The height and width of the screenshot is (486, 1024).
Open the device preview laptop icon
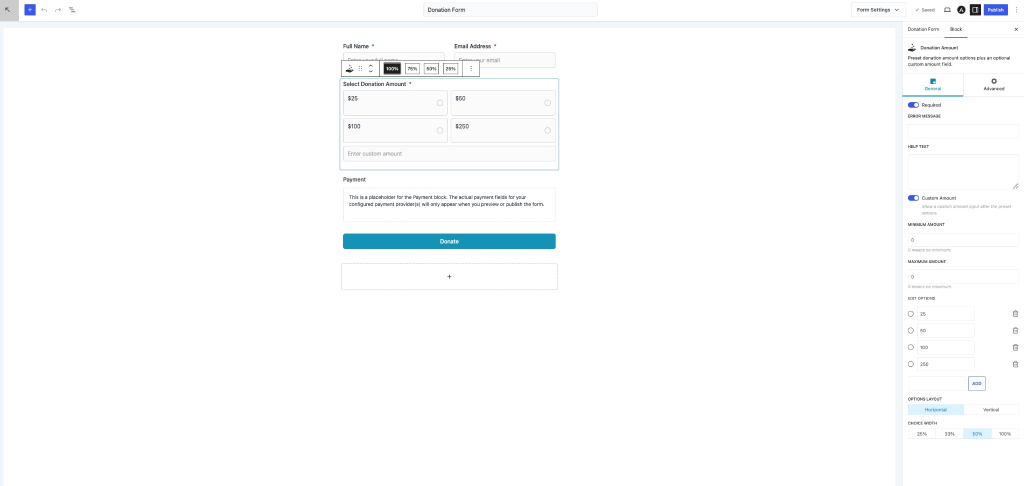point(947,10)
